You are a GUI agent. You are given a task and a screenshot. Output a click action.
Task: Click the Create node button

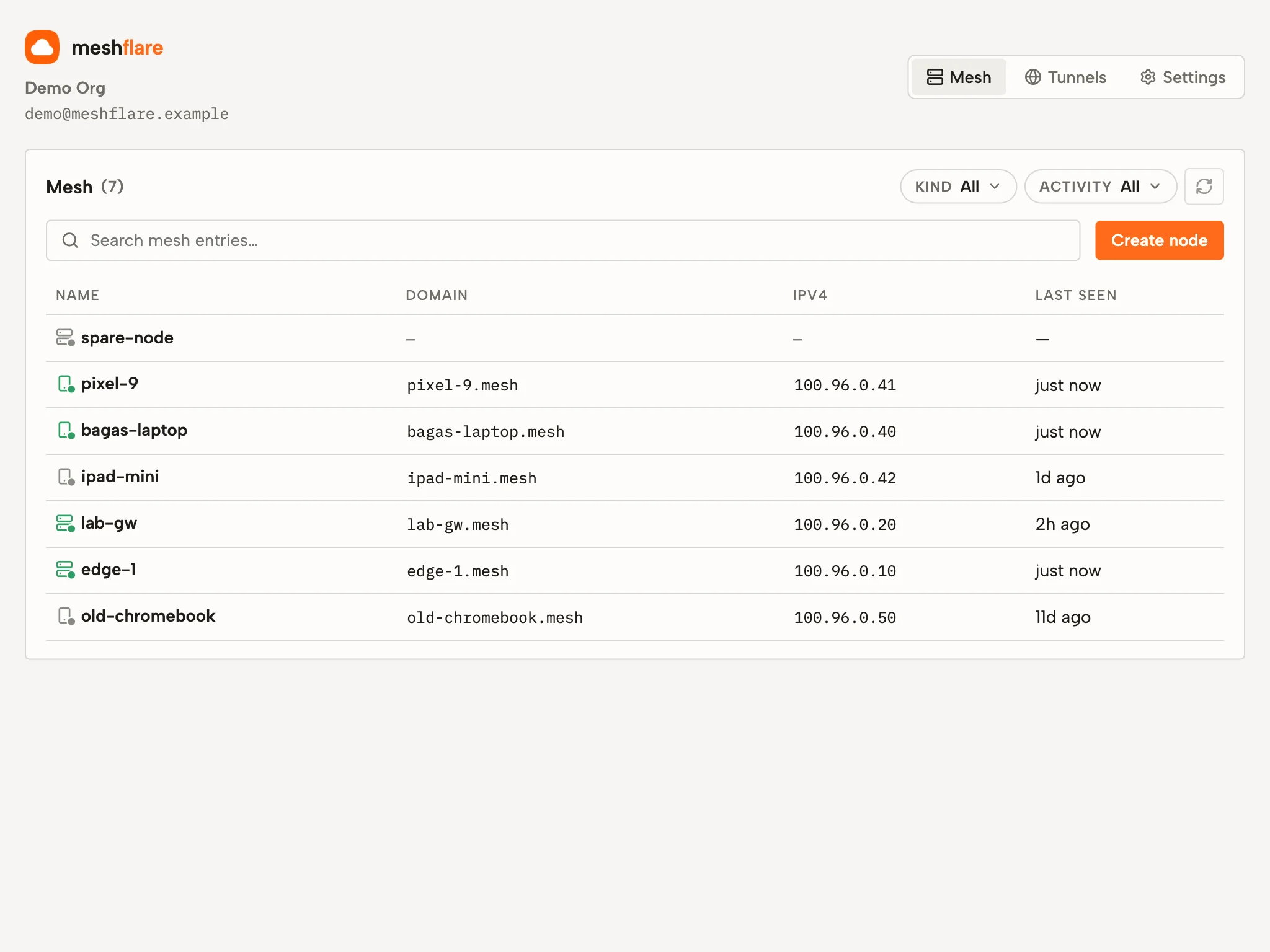[1159, 240]
